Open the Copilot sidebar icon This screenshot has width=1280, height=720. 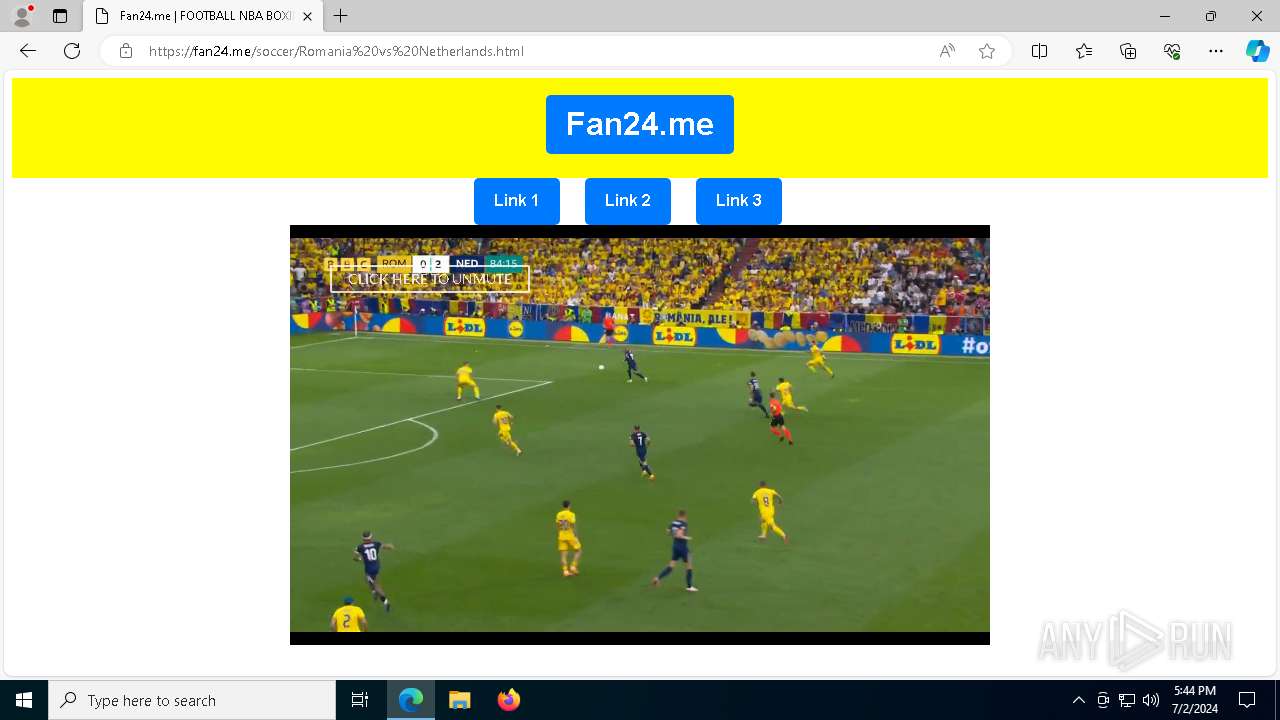(x=1257, y=51)
